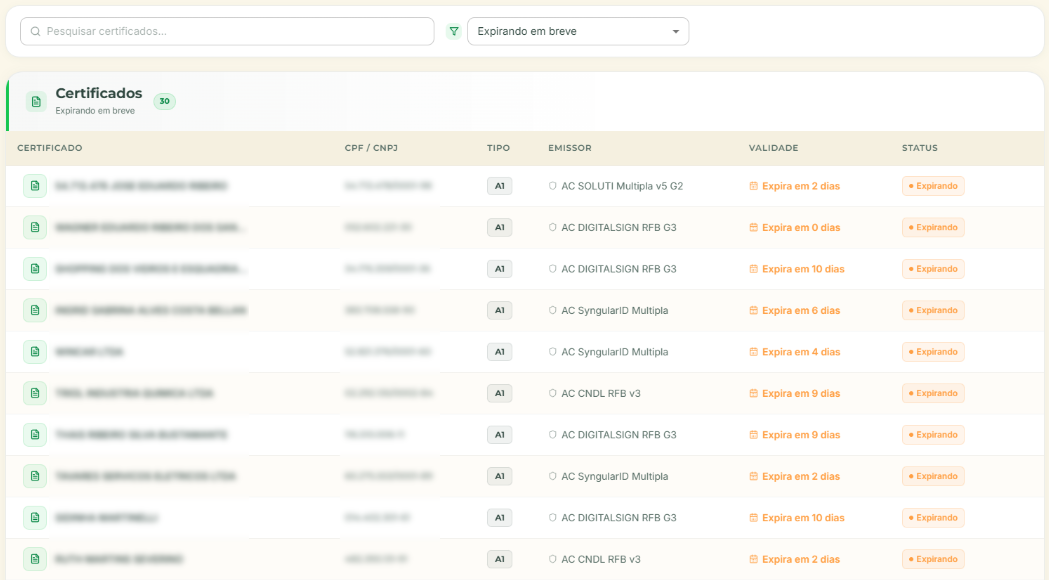
Task: Click Expira em 9 dias in AC CNDL row
Action: (801, 393)
